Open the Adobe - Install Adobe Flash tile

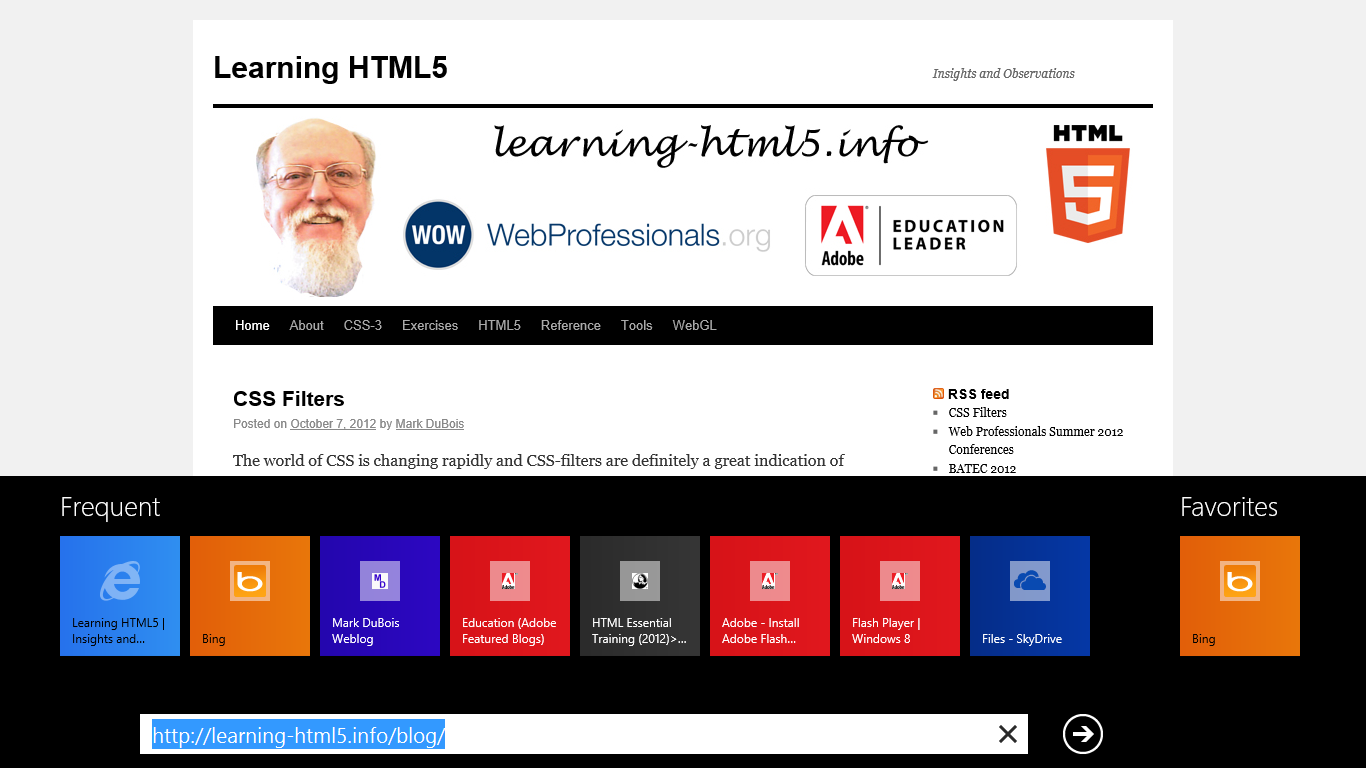[x=770, y=596]
